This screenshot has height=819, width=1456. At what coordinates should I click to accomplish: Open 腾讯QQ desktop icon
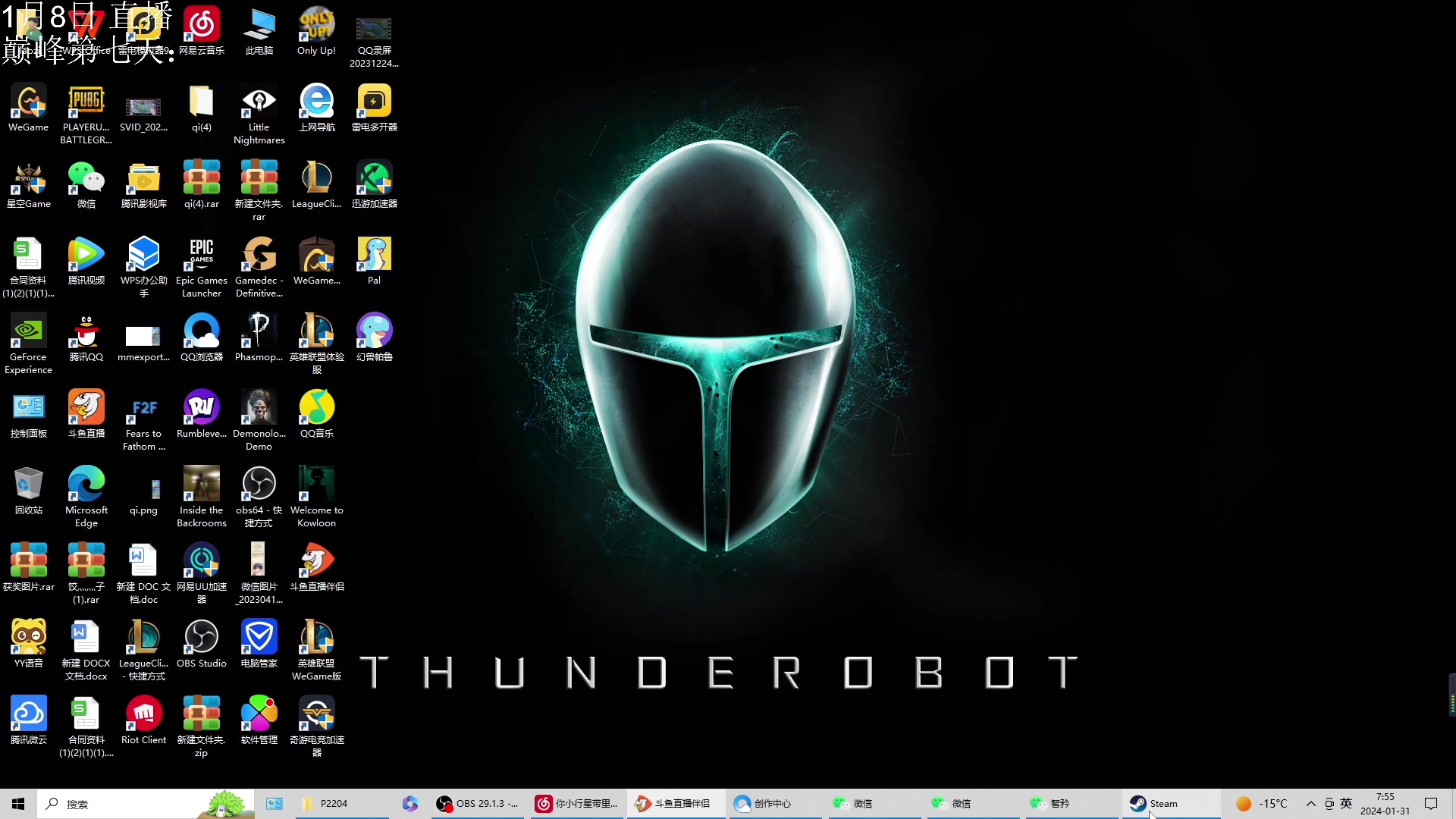pos(86,338)
